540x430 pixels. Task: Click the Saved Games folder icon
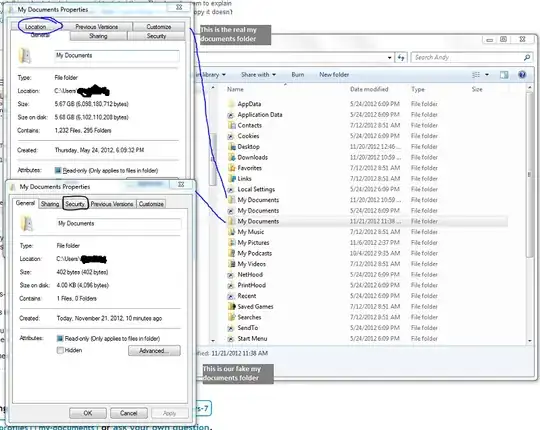click(x=231, y=306)
